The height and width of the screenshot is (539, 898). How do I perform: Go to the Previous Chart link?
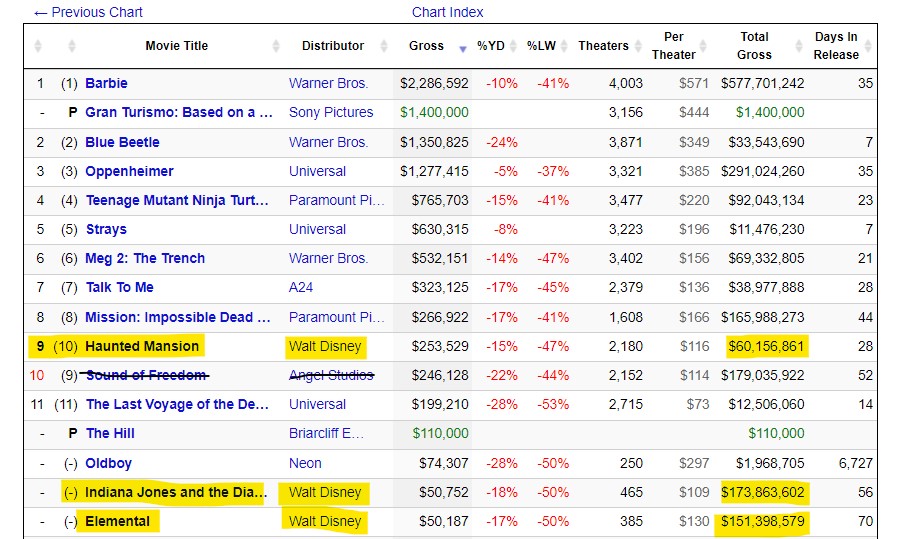tap(88, 12)
